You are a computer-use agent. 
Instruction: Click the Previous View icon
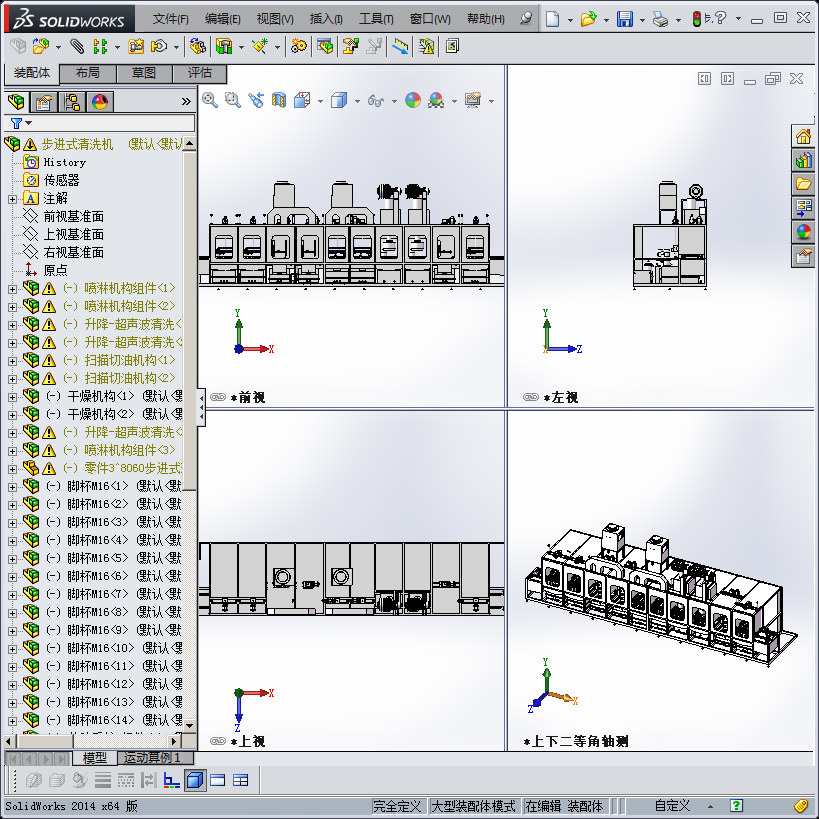[256, 100]
